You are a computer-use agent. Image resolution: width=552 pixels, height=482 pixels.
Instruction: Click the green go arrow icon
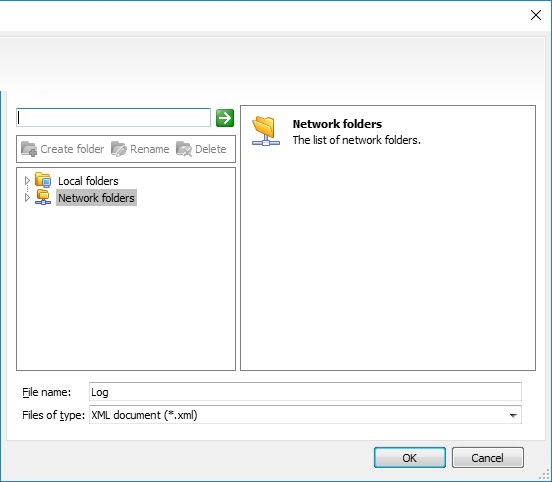225,118
